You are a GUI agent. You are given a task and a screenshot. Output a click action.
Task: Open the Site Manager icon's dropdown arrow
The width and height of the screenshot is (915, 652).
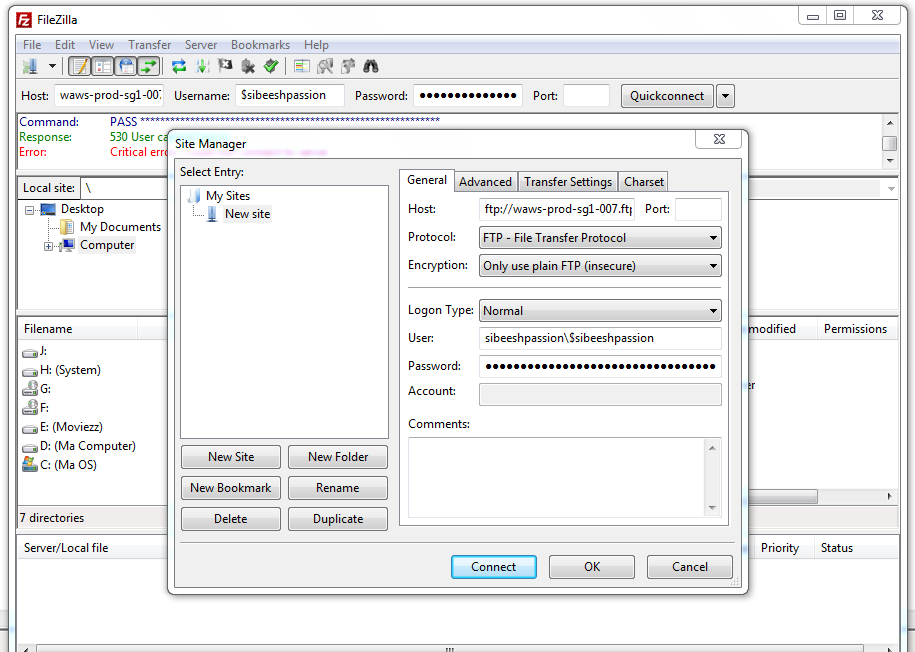[x=52, y=67]
